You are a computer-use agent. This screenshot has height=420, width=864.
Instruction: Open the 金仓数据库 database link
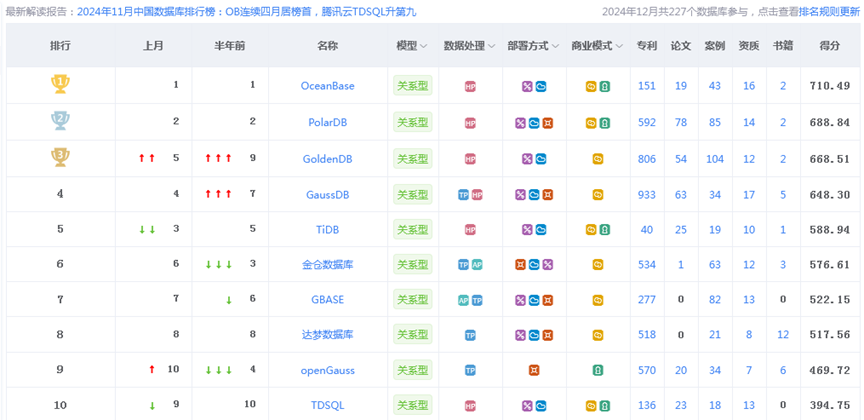328,265
